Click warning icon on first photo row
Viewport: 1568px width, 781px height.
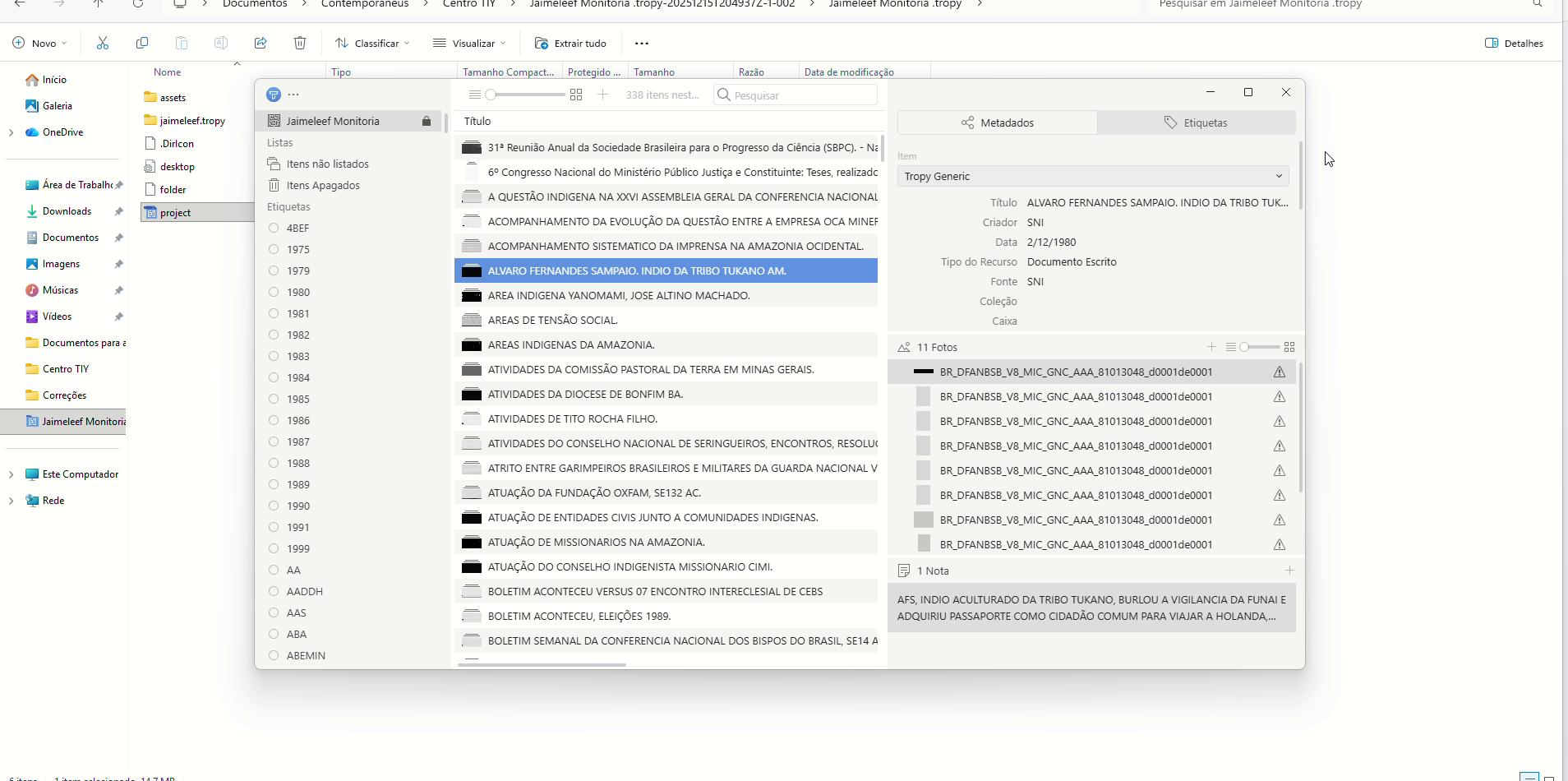click(1279, 372)
